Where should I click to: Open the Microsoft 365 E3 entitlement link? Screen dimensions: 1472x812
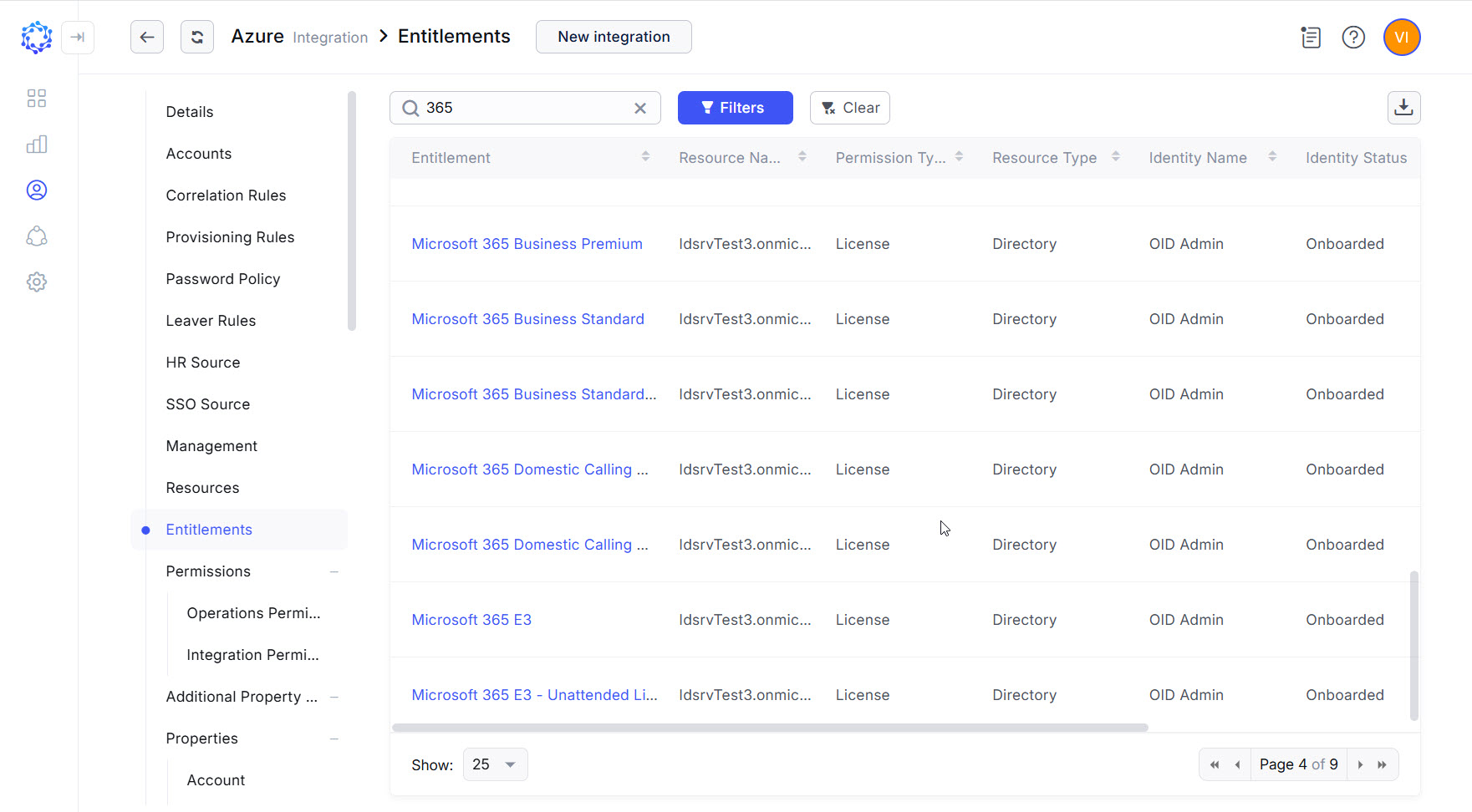click(x=471, y=619)
